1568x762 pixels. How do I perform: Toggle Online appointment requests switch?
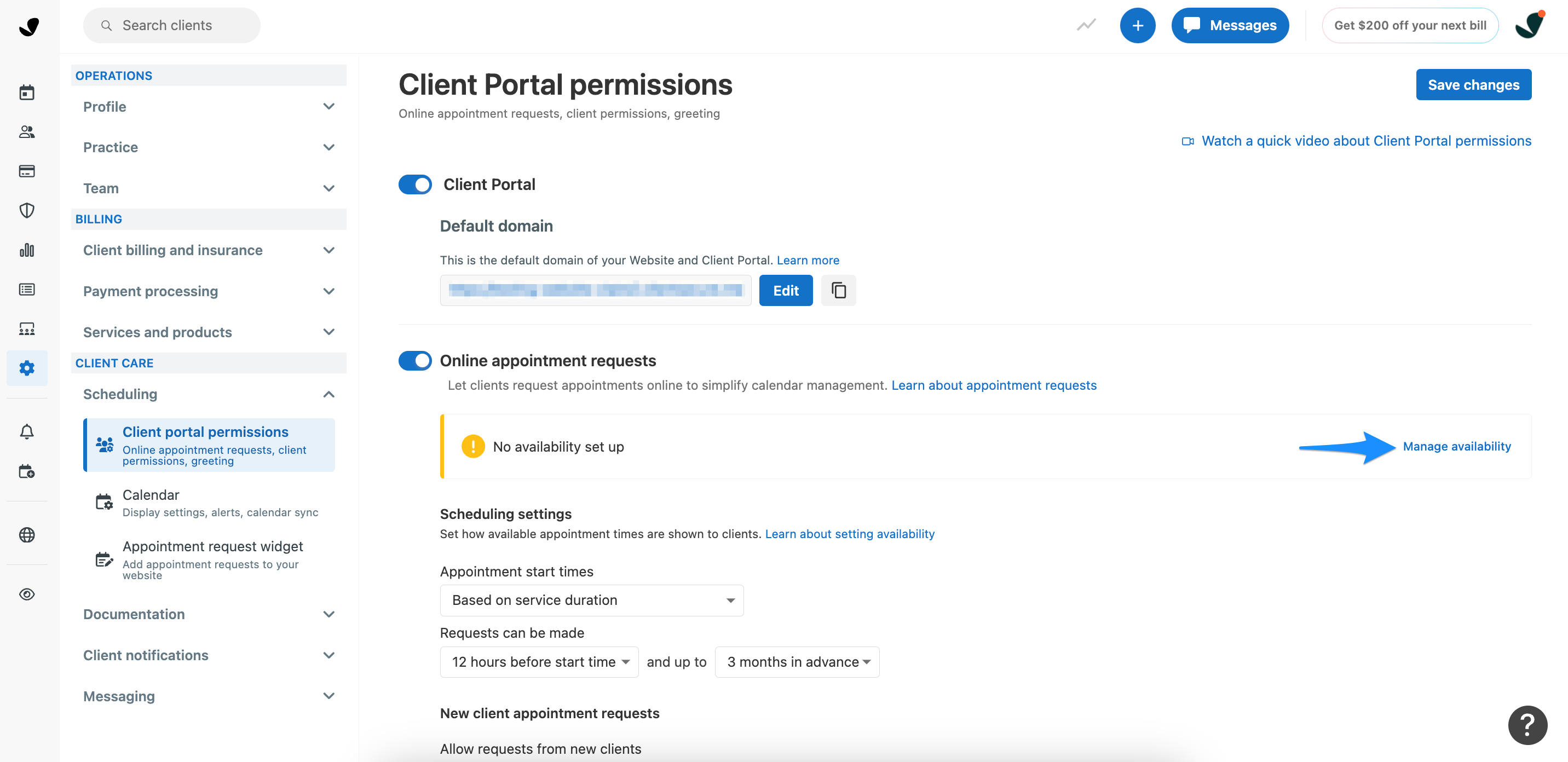(x=415, y=360)
